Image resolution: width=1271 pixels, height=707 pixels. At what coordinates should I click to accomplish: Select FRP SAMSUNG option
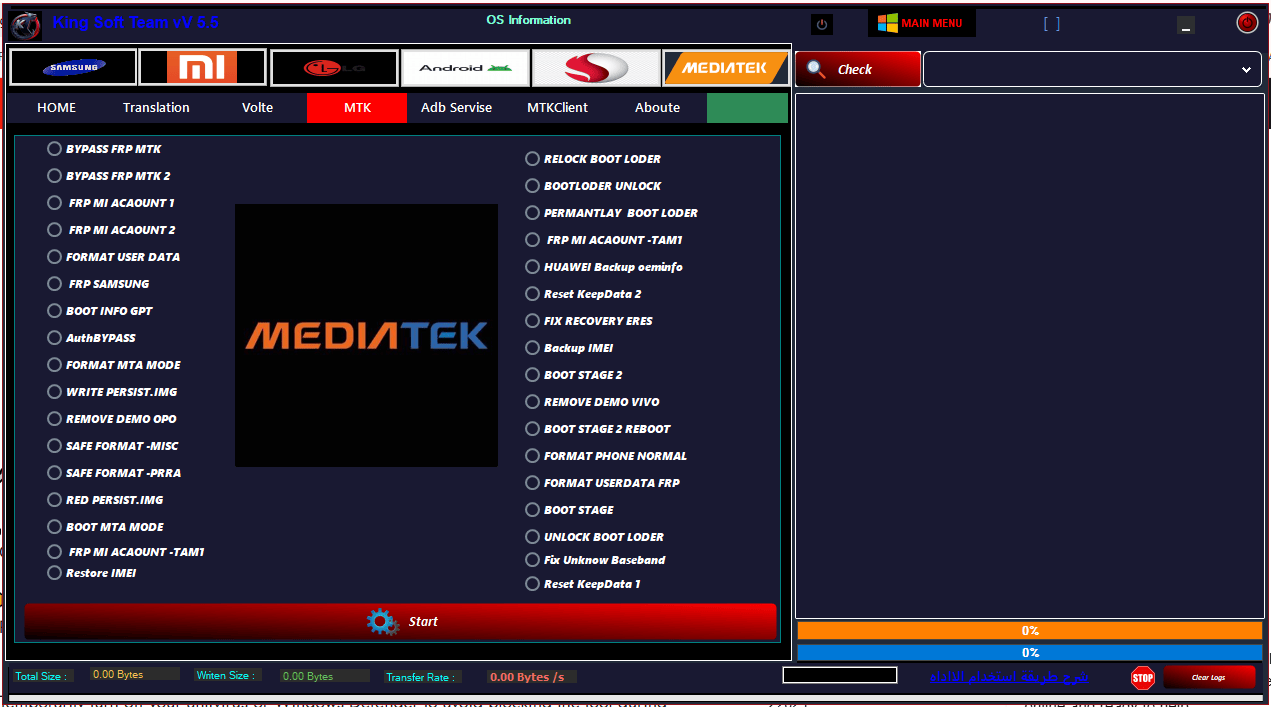tap(98, 284)
